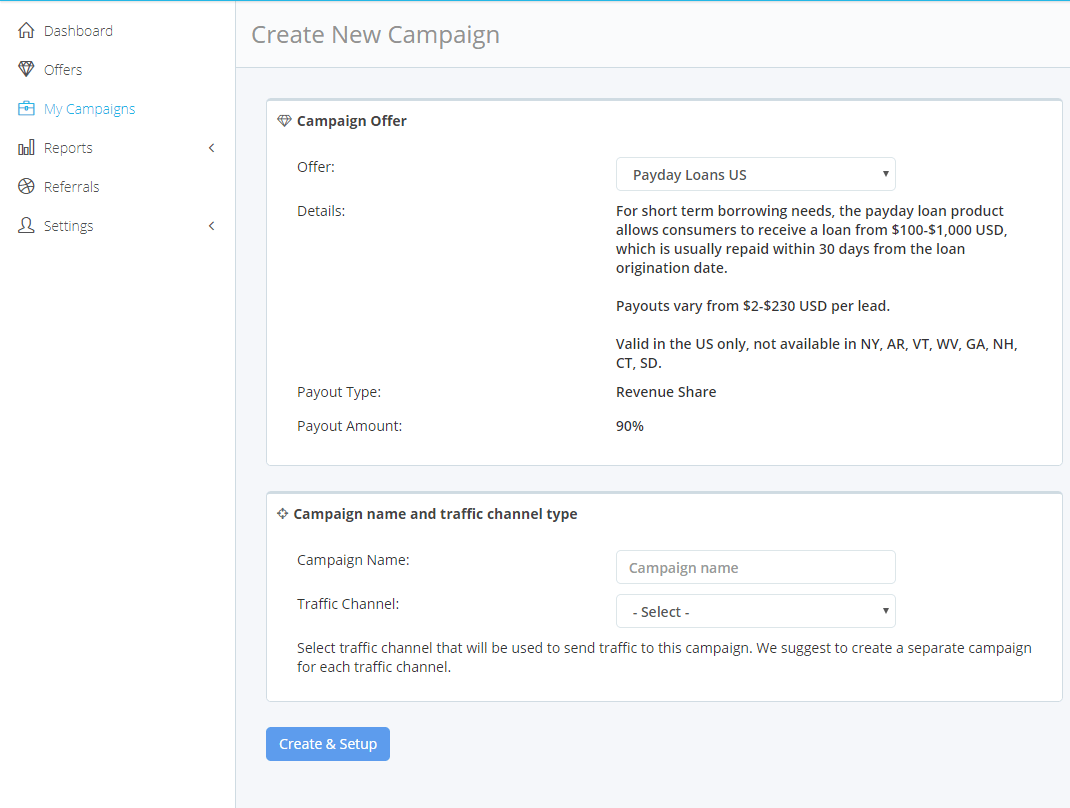Screen dimensions: 1070x808
Task: Open Reports via its bar chart icon
Action: [24, 147]
